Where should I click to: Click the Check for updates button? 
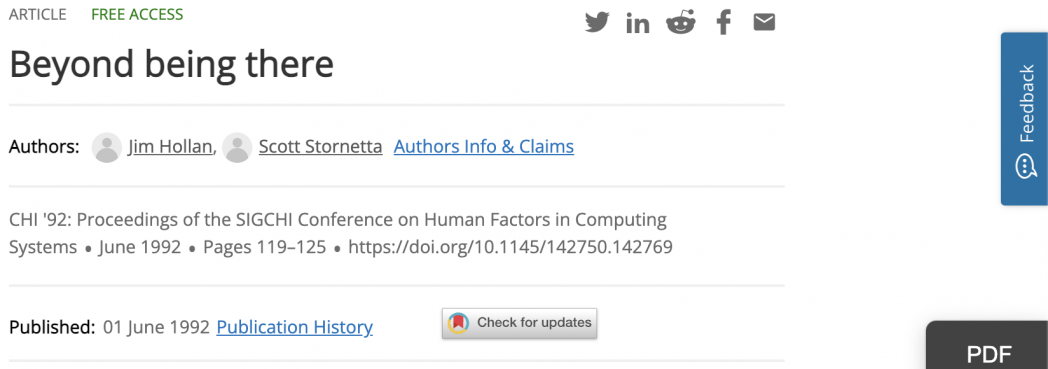click(519, 324)
